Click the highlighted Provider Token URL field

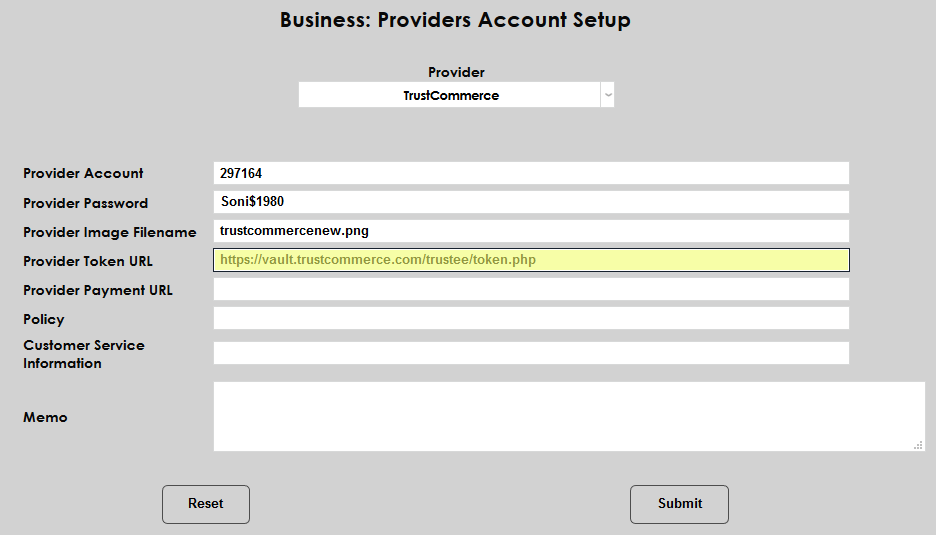[x=531, y=260]
